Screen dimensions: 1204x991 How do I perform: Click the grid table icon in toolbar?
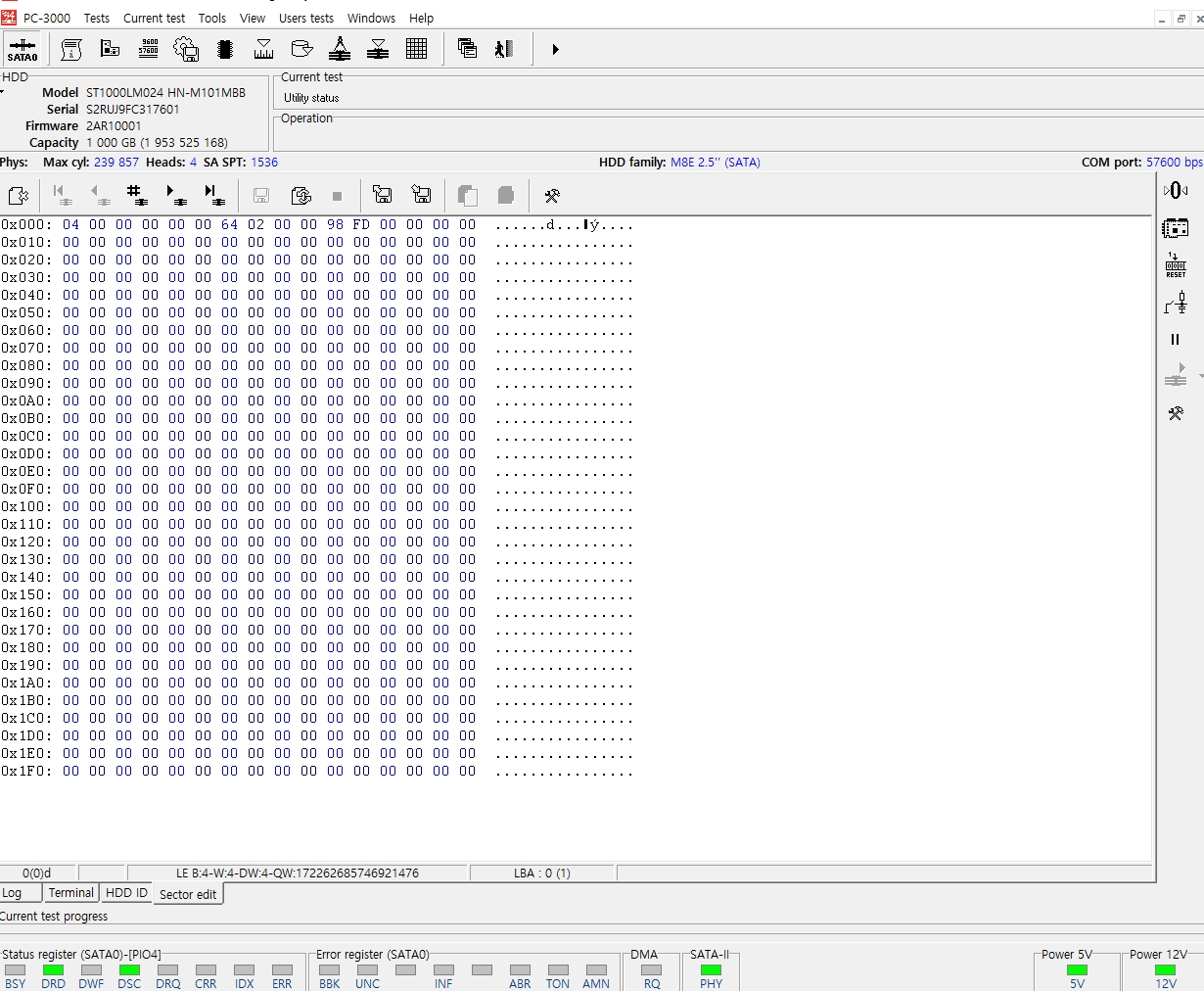pos(416,49)
